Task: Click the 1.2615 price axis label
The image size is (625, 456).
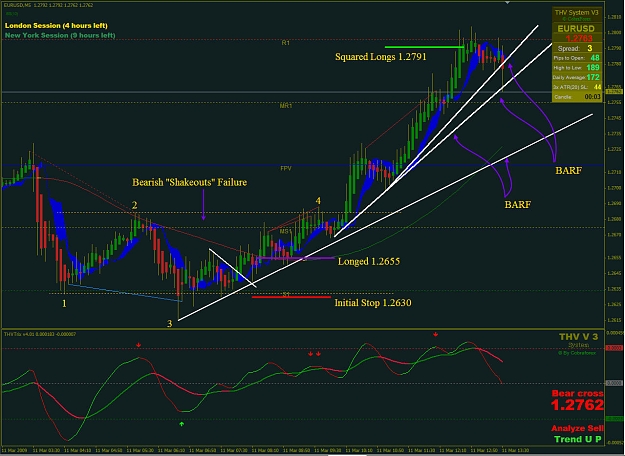Action: [x=613, y=320]
